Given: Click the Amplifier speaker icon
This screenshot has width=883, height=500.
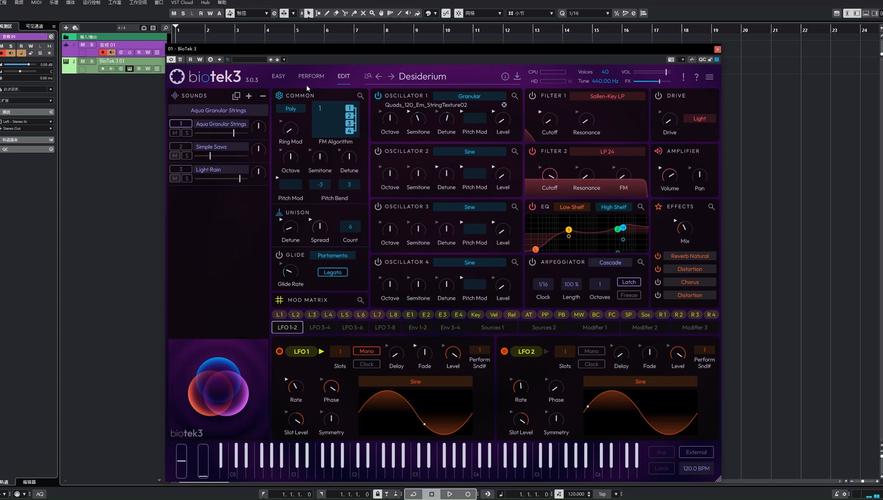Looking at the screenshot, I should 658,151.
